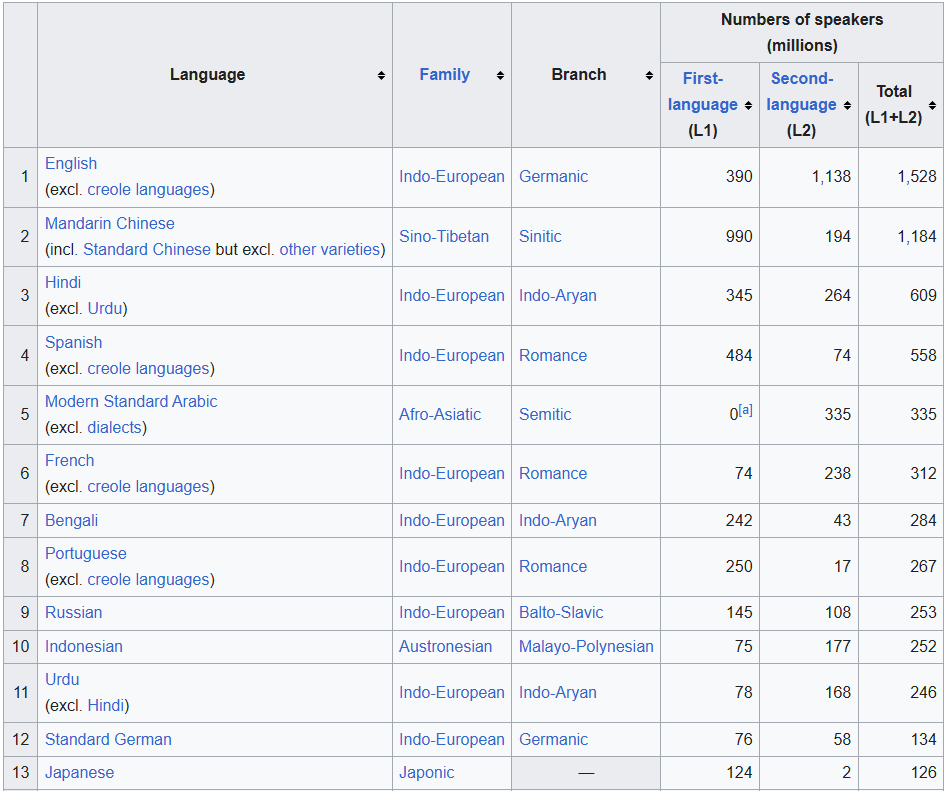Viewport: 945px width, 791px height.
Task: Open Hindi link in Urdu row
Action: pos(105,705)
